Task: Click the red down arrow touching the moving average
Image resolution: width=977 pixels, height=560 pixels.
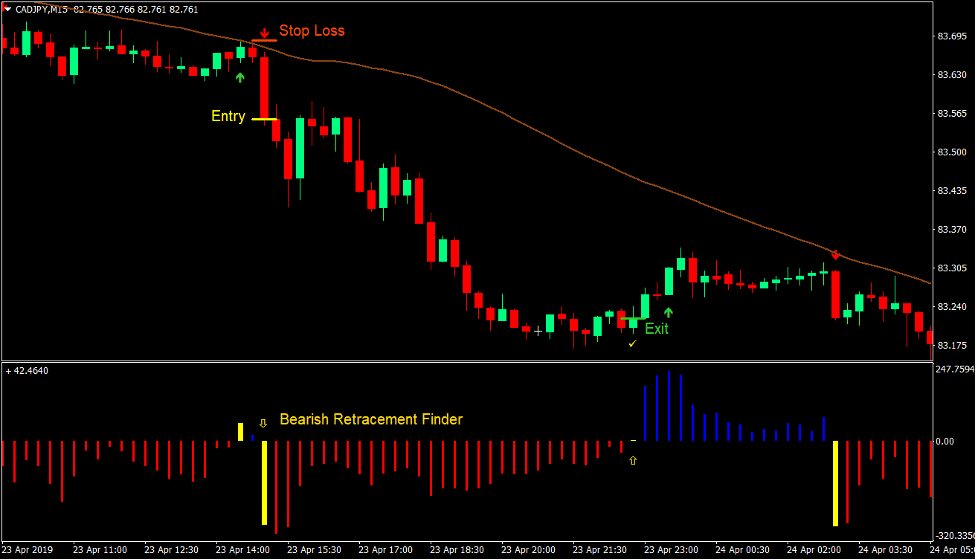Action: [836, 254]
